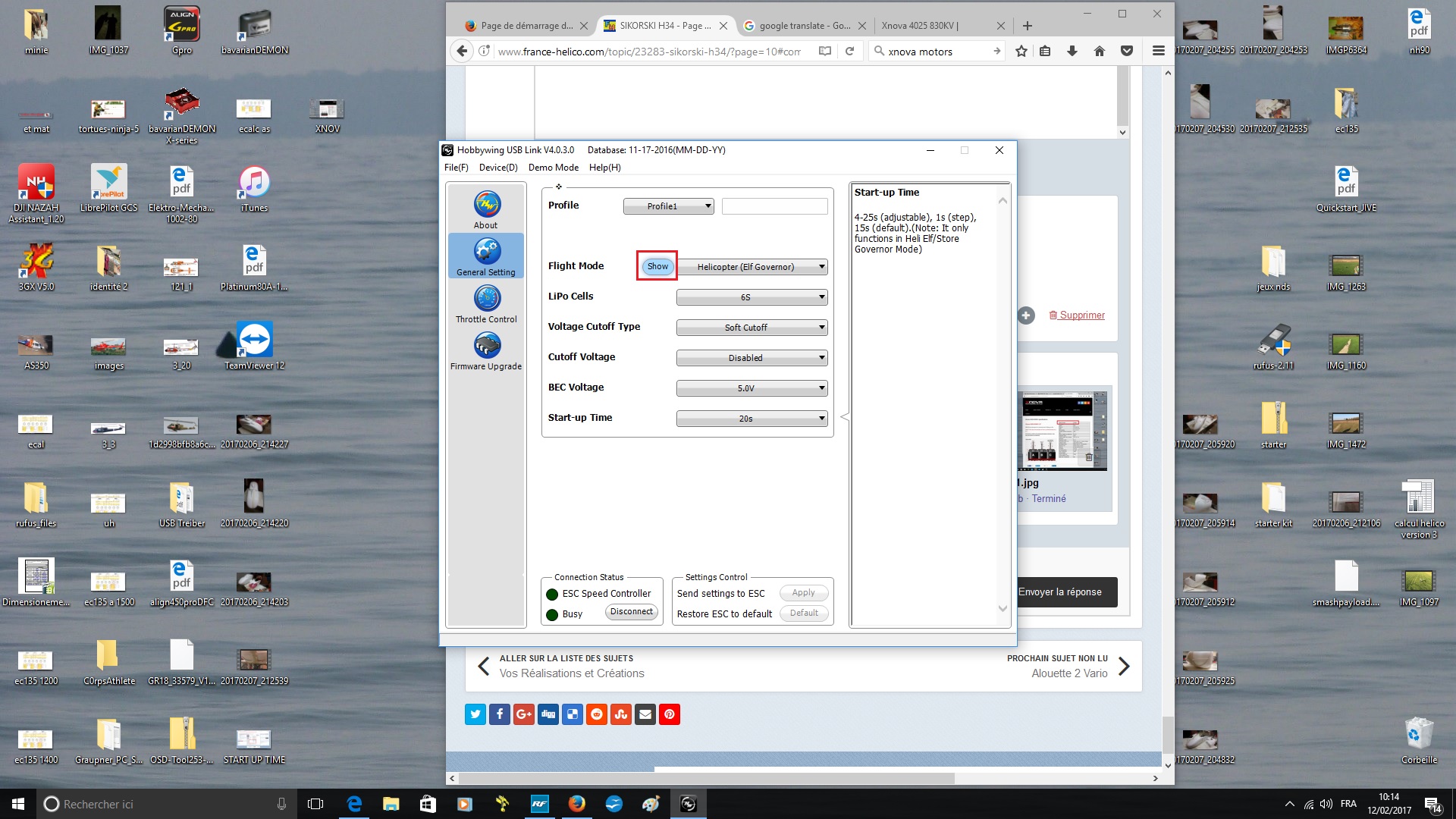Change the Voltage Cutoff Type dropdown
This screenshot has width=1456, height=819.
click(x=752, y=328)
